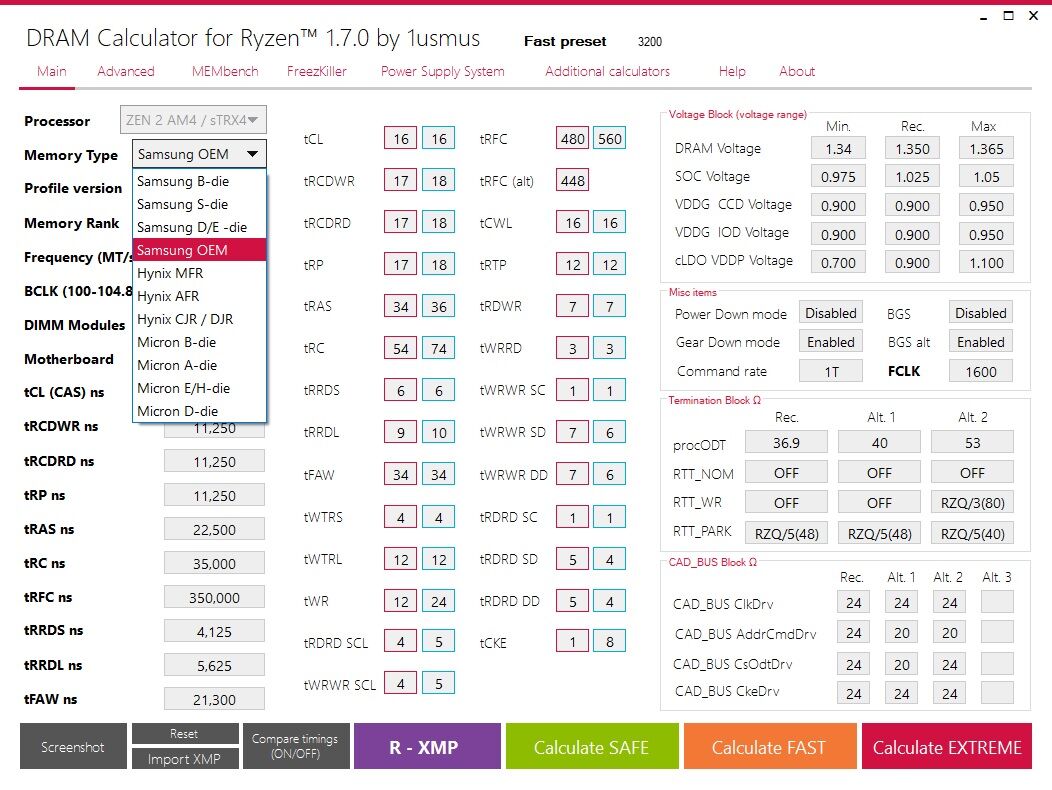Click CAD_BUS ClkDrv Rec. value 24

pyautogui.click(x=853, y=603)
